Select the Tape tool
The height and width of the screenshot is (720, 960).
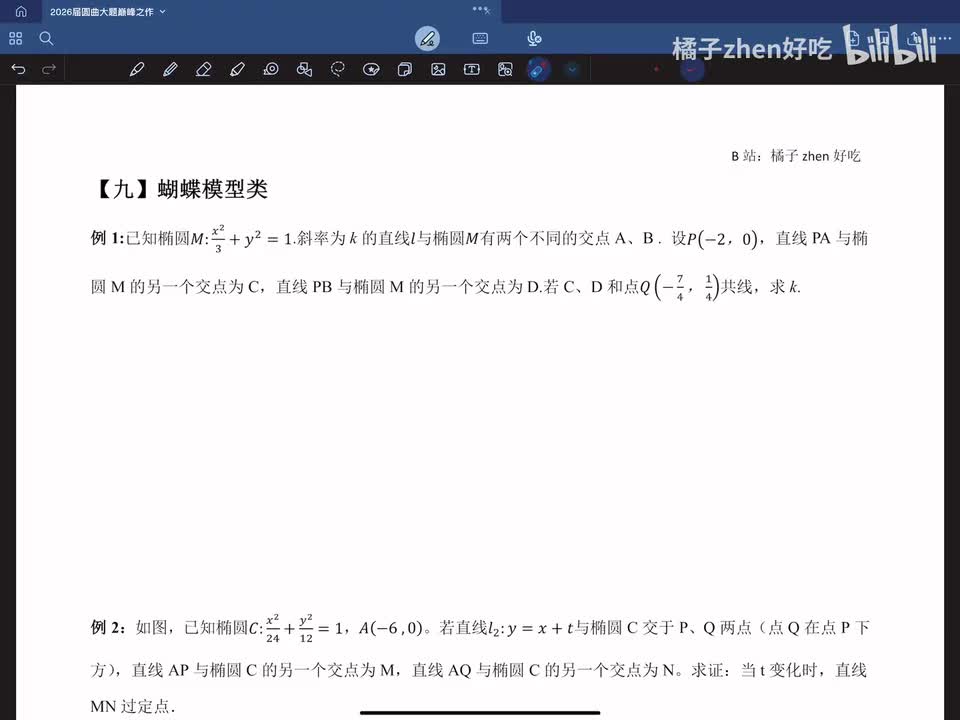click(x=271, y=69)
